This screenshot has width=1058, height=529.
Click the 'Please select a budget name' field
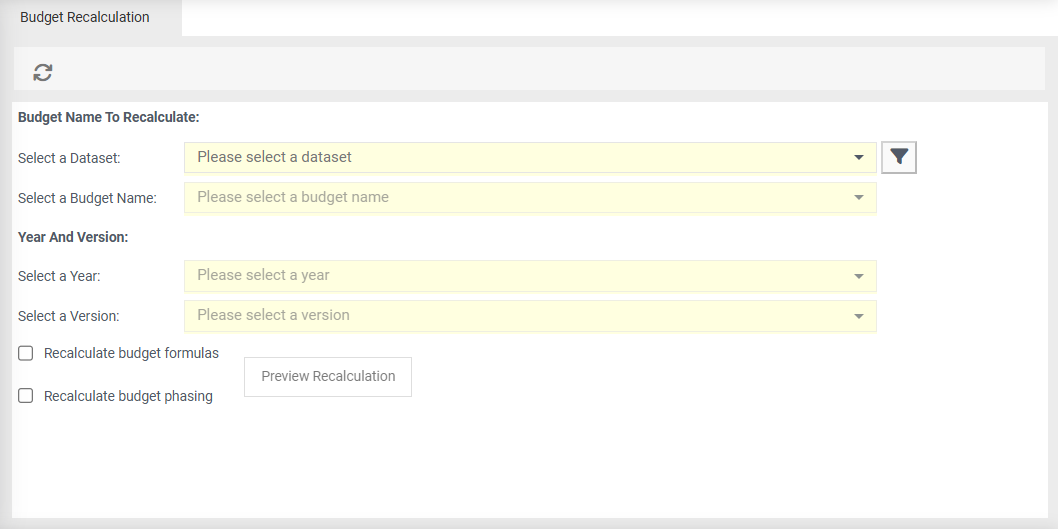pyautogui.click(x=500, y=197)
